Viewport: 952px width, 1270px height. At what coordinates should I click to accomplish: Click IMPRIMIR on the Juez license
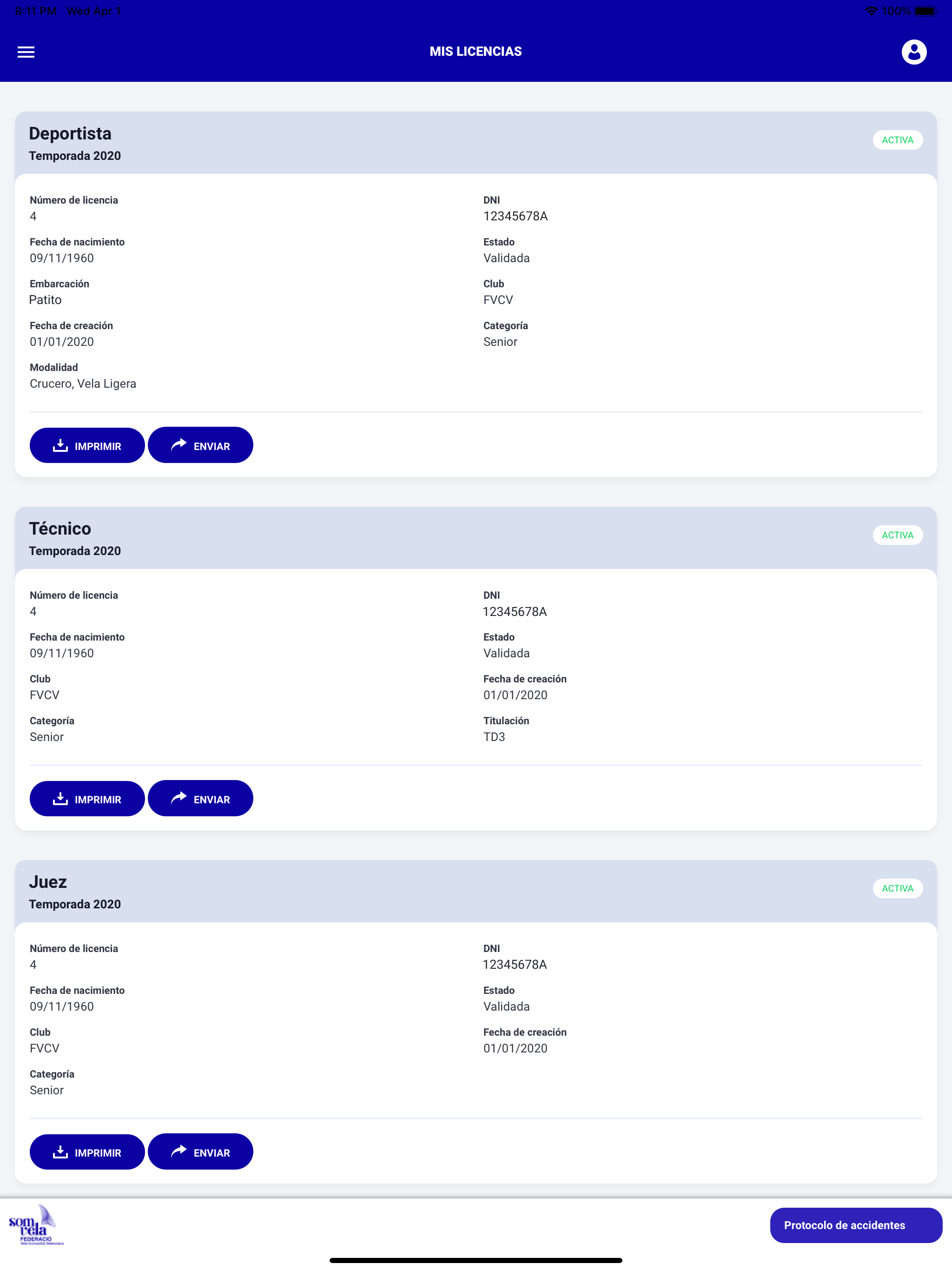(x=87, y=1152)
